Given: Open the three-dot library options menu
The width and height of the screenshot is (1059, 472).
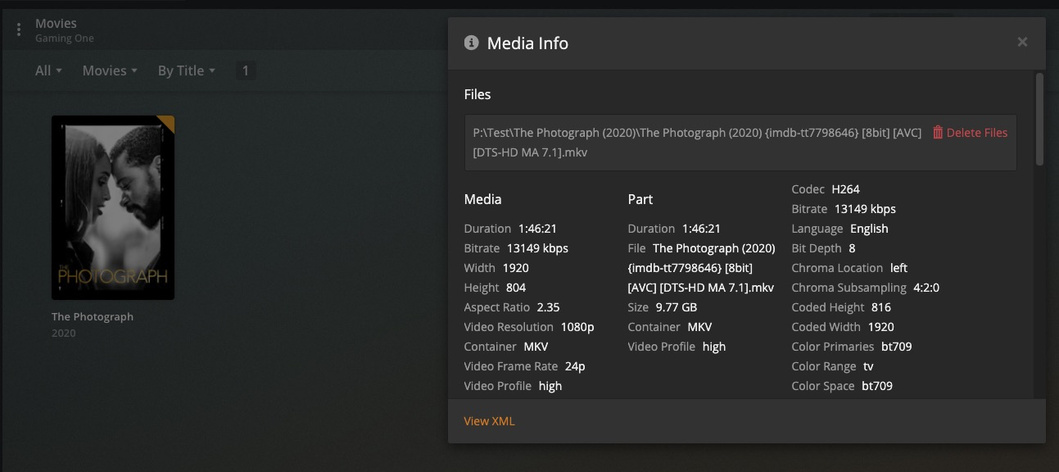Looking at the screenshot, I should tap(18, 30).
